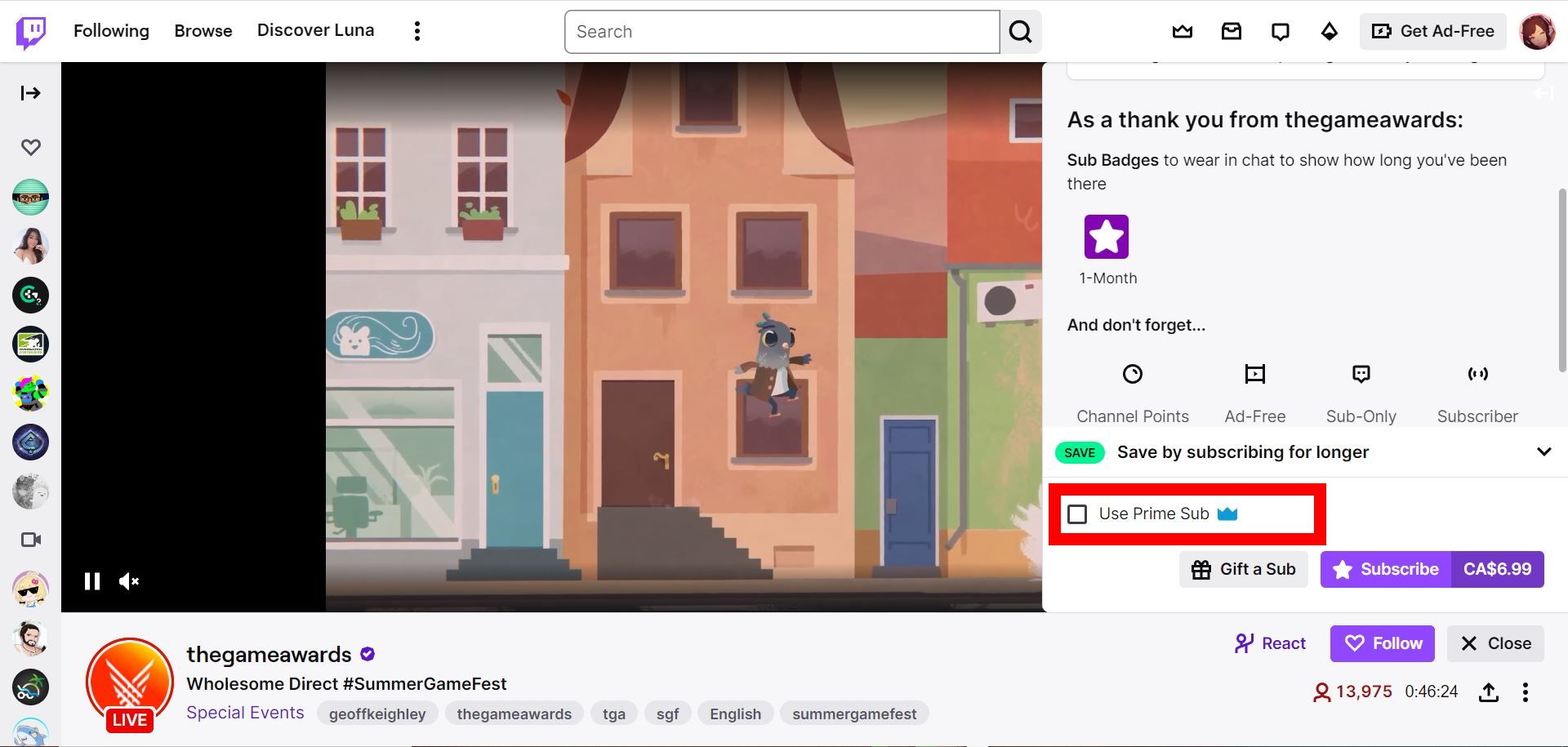Click inside the Search field

781,32
